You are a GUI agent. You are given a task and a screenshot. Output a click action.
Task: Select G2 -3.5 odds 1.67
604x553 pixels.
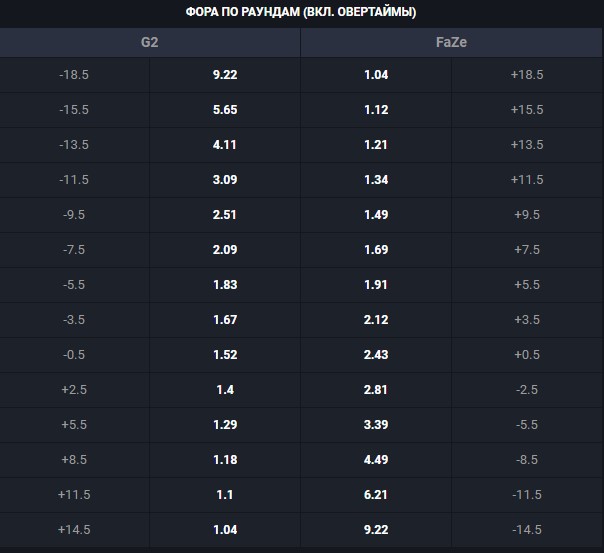pos(225,320)
